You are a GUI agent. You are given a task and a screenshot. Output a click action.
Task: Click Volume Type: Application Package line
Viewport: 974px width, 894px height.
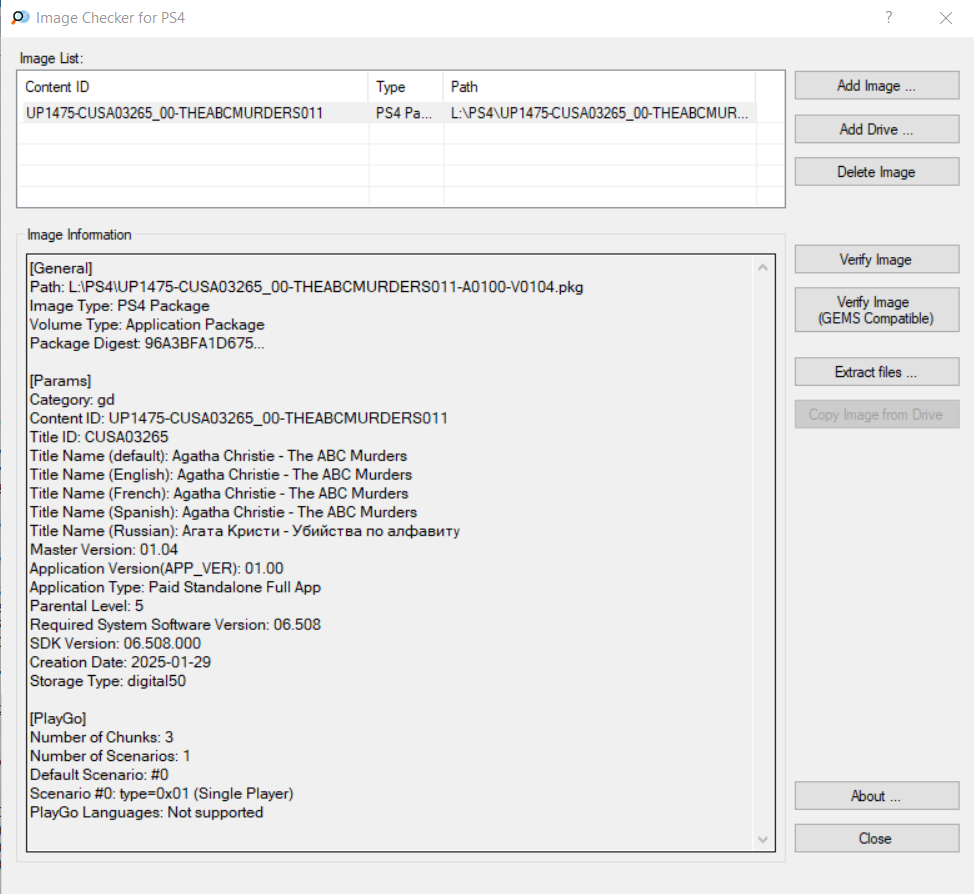(147, 324)
